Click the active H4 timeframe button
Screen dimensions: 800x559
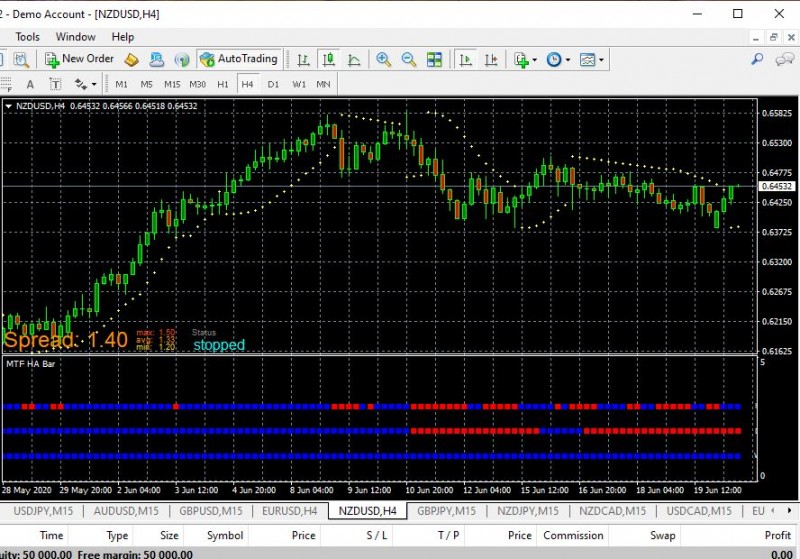coord(247,84)
